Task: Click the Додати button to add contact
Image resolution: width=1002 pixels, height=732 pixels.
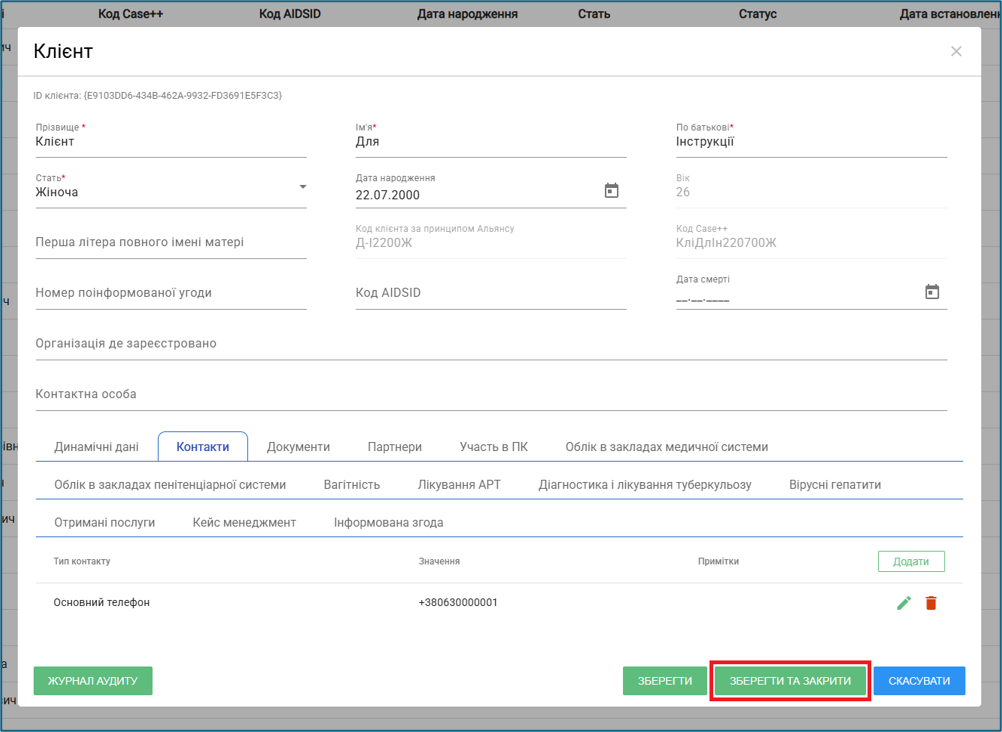Action: point(911,561)
